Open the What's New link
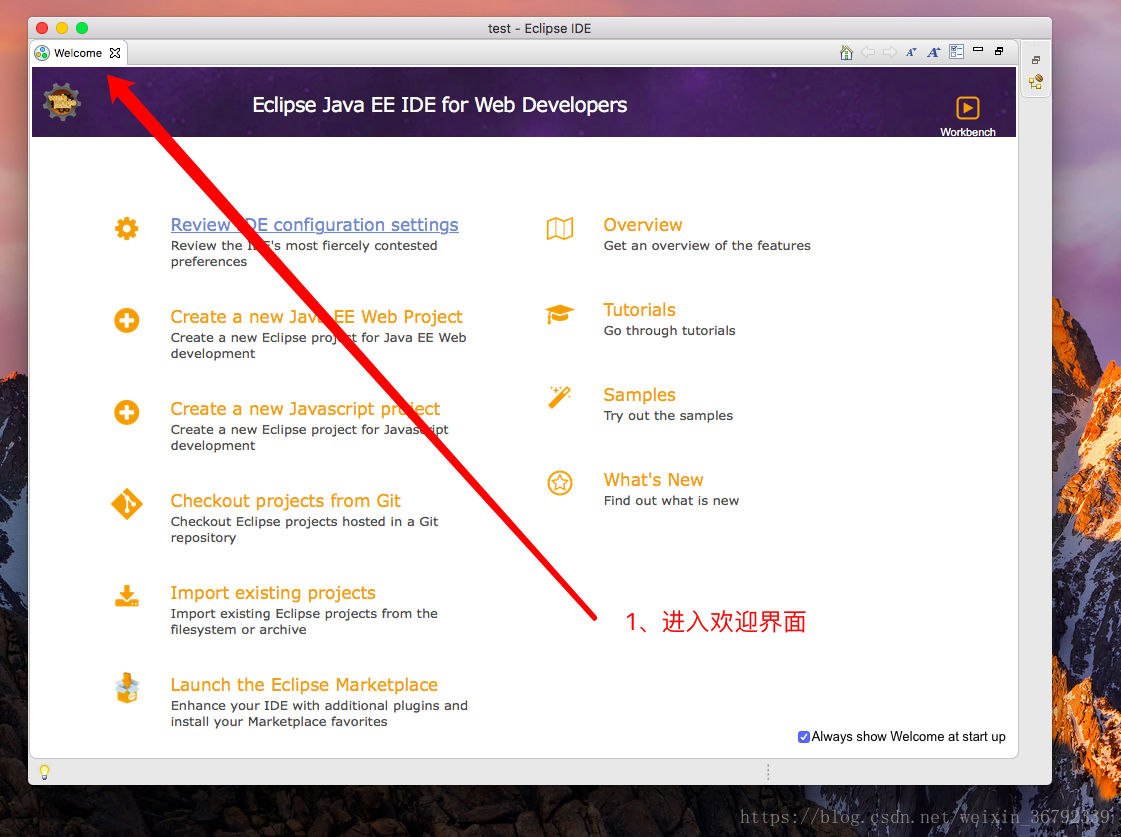Image resolution: width=1121 pixels, height=837 pixels. coord(653,480)
